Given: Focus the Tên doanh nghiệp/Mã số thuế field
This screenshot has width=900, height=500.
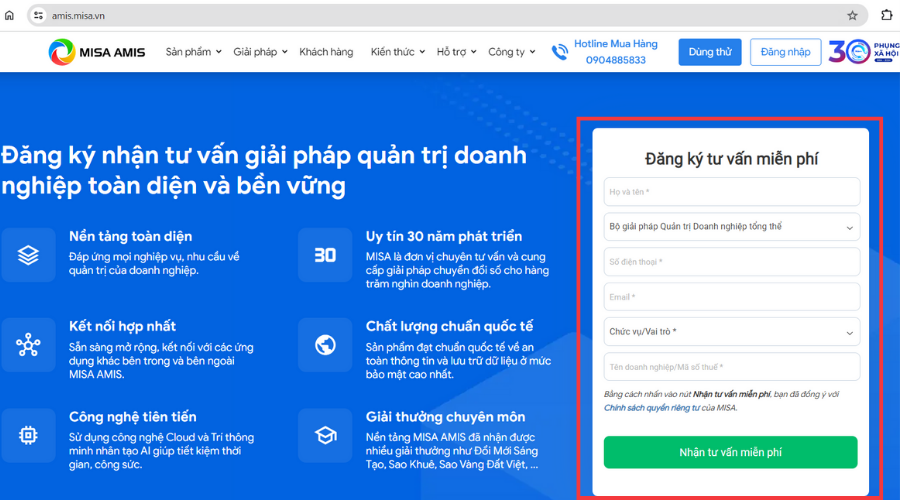Looking at the screenshot, I should coord(732,367).
